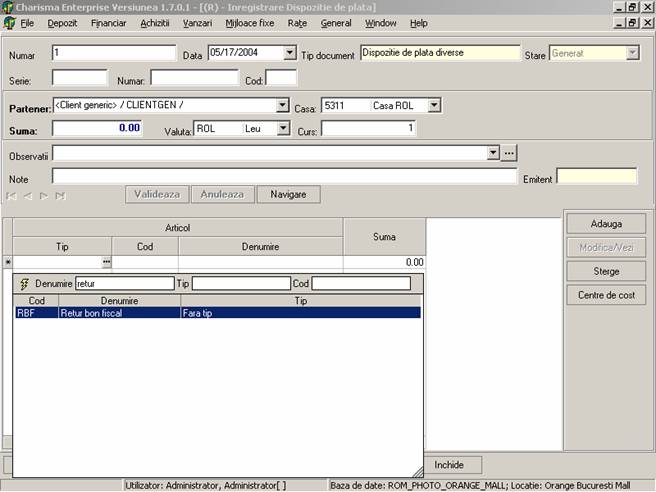This screenshot has width=656, height=492.
Task: Click the Cod field beside Numar
Action: point(281,78)
